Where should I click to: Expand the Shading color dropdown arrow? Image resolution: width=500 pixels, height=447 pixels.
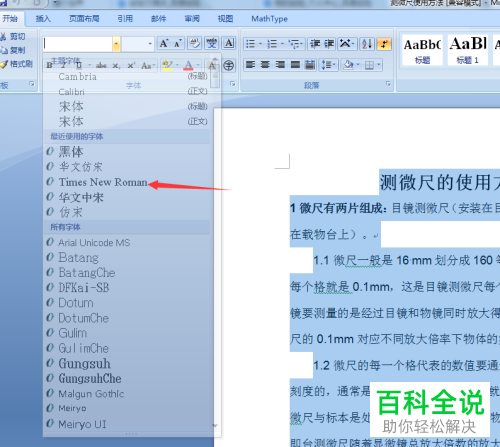pos(358,65)
